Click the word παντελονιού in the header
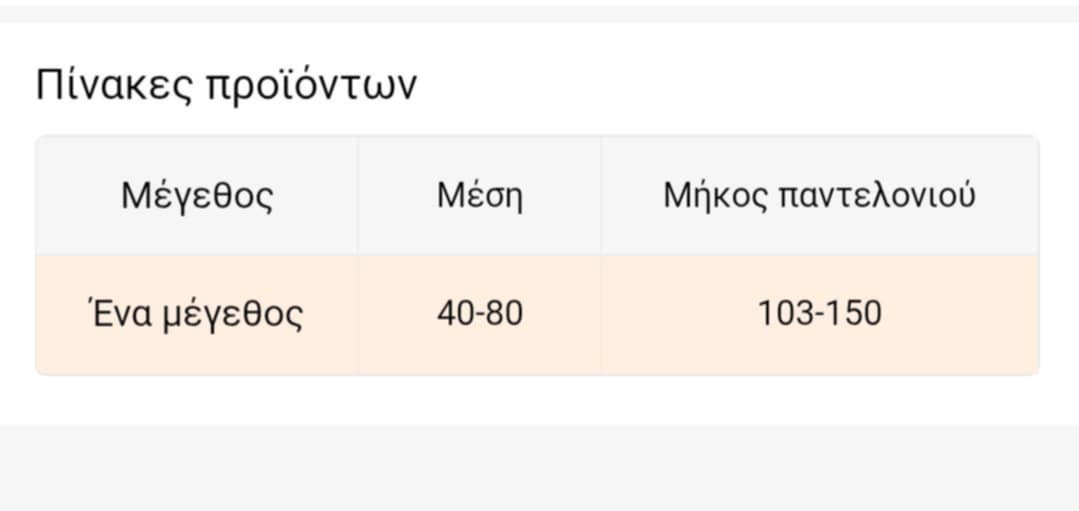The width and height of the screenshot is (1079, 511). [875, 195]
